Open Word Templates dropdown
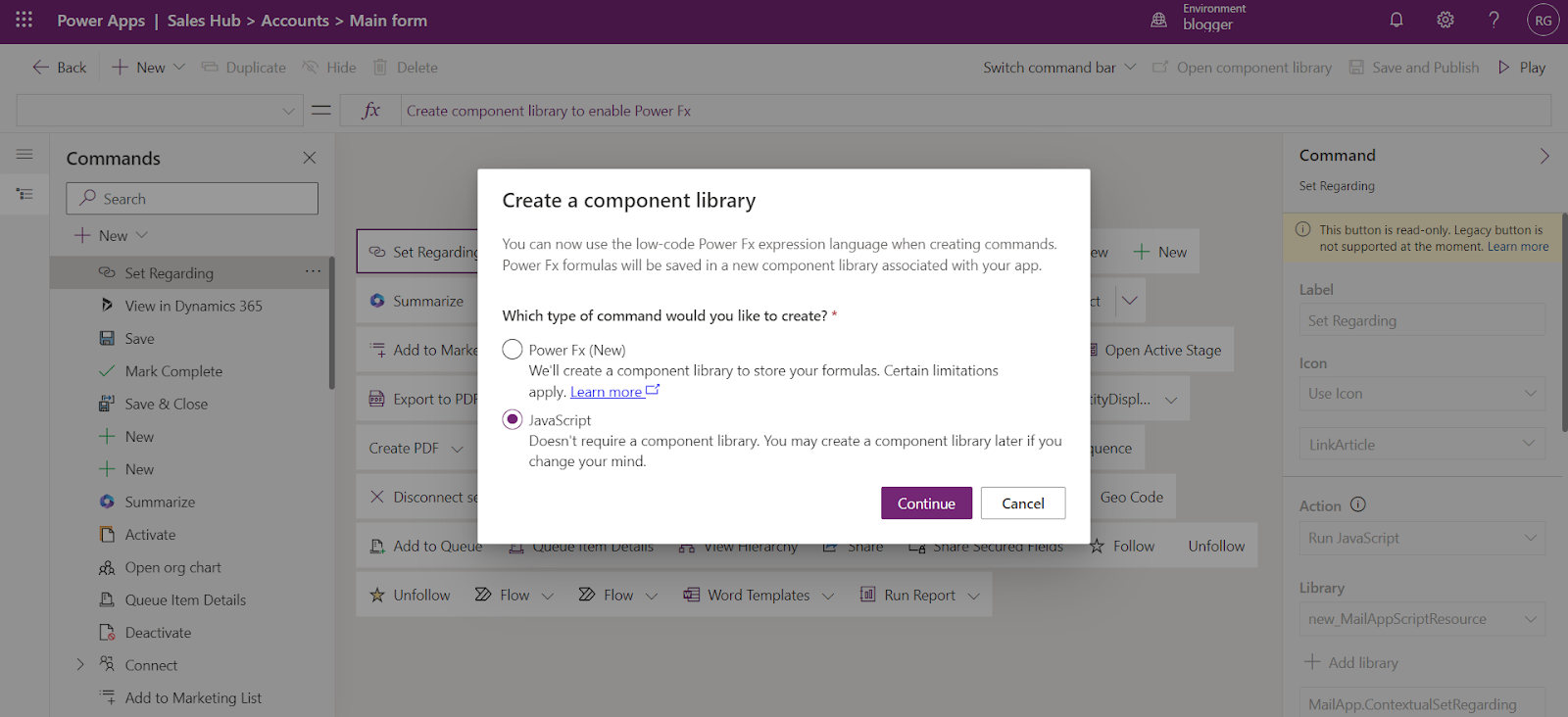 tap(828, 596)
